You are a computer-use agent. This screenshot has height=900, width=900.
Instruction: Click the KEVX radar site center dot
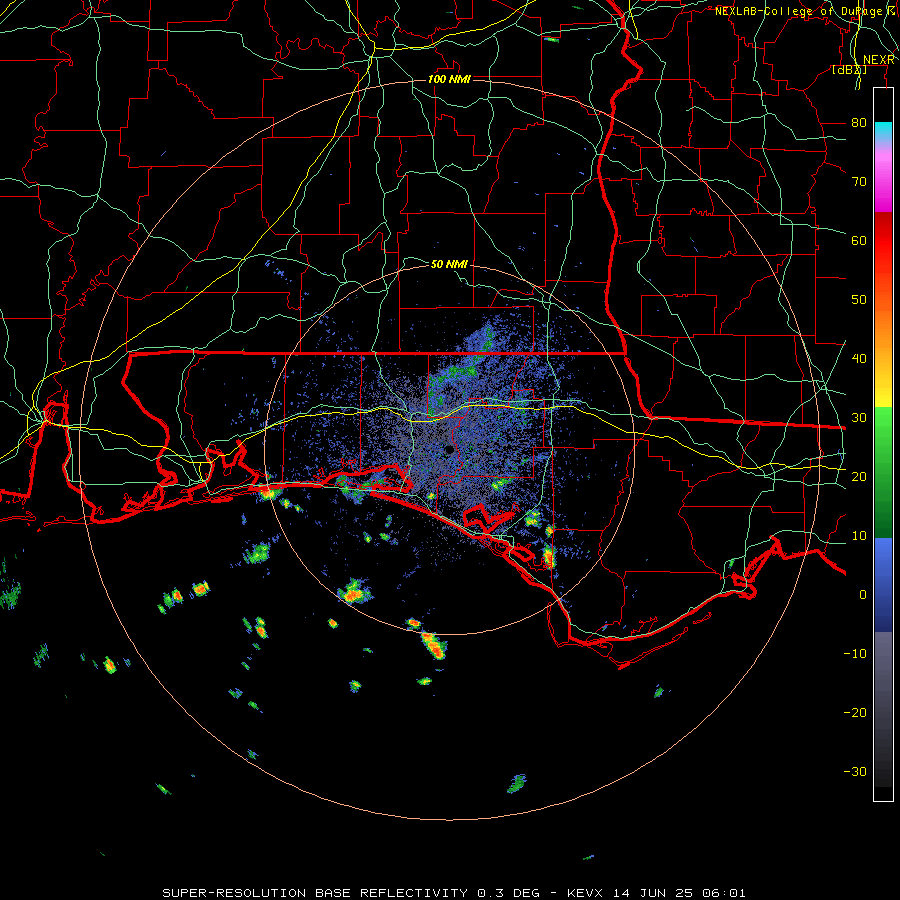coord(449,450)
